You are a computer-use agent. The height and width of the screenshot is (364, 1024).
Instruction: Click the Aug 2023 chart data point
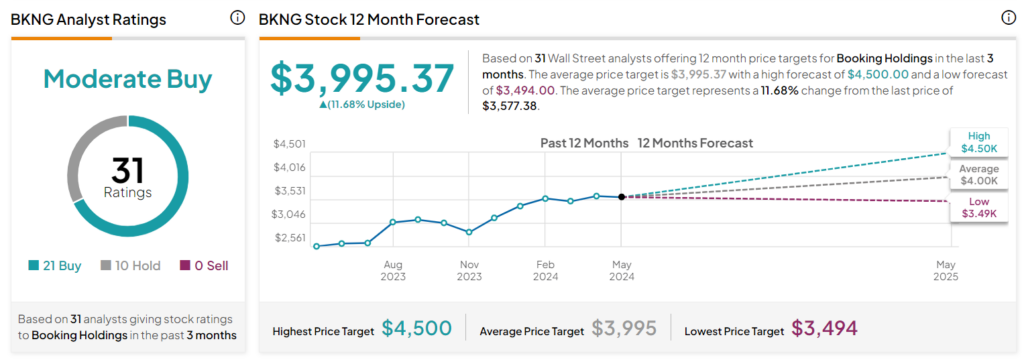393,222
